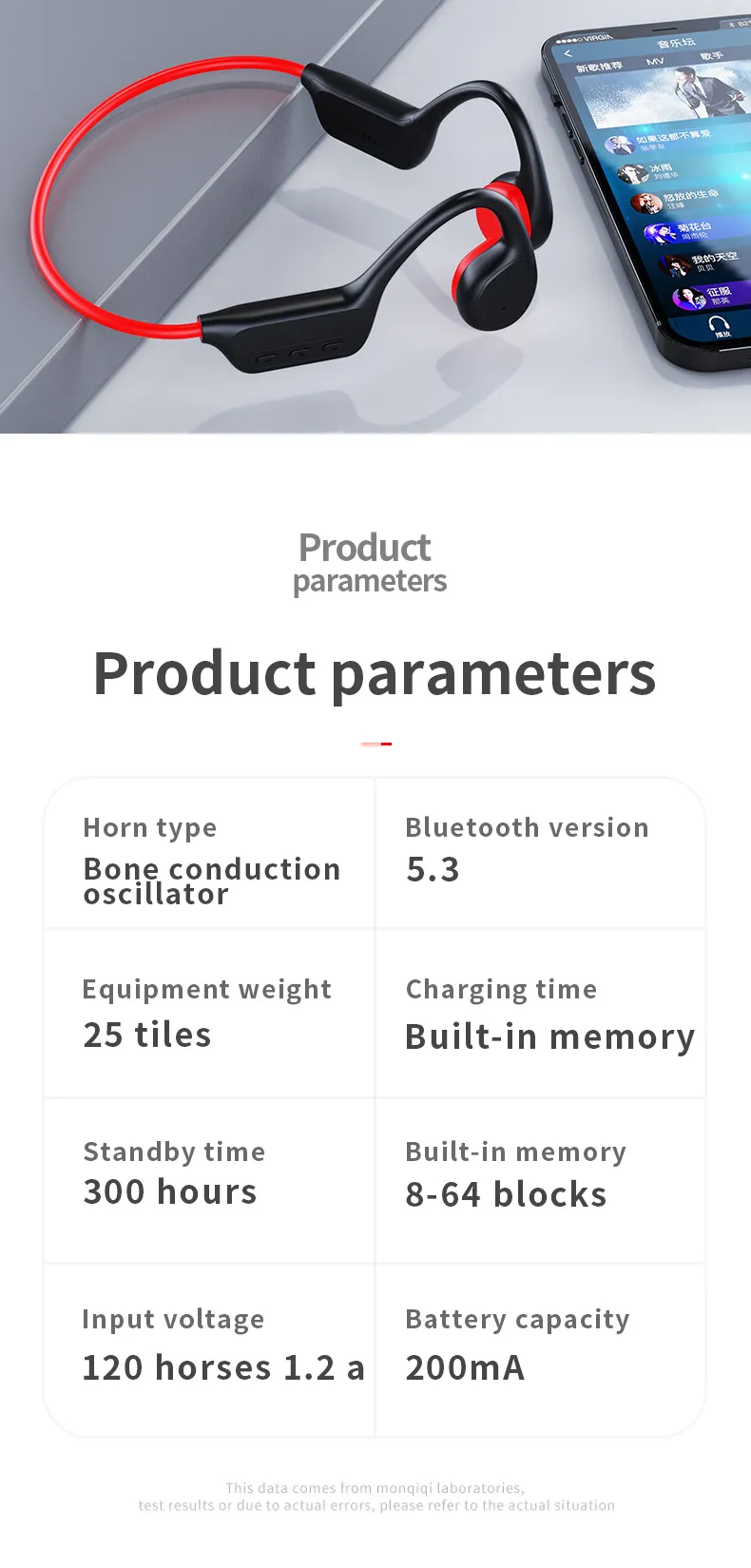Open the 歌手 tab on the phone

(x=711, y=57)
